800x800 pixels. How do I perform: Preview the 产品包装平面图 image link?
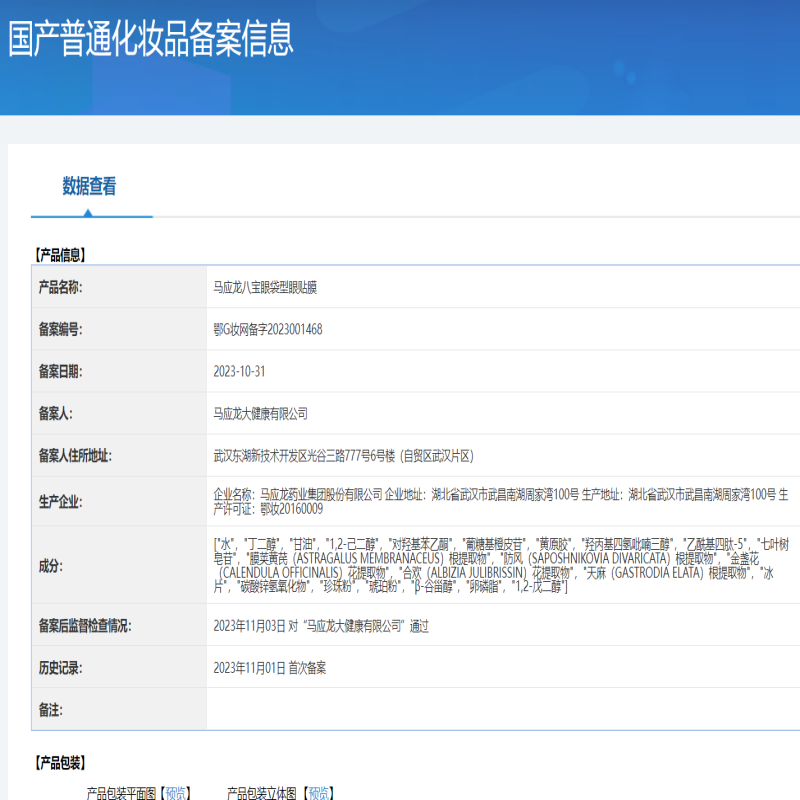pos(176,793)
